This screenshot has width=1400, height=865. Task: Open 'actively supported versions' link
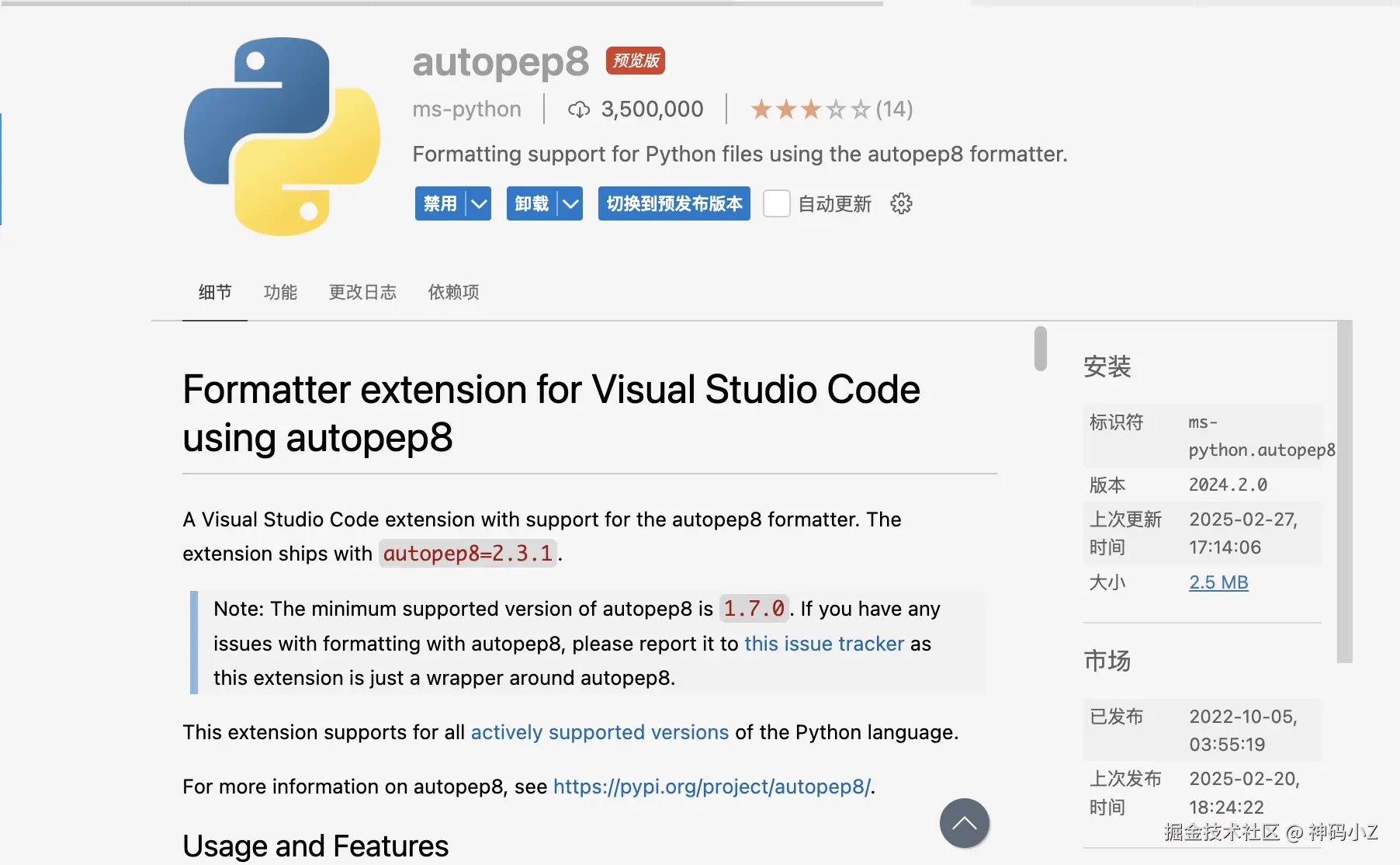coord(600,732)
